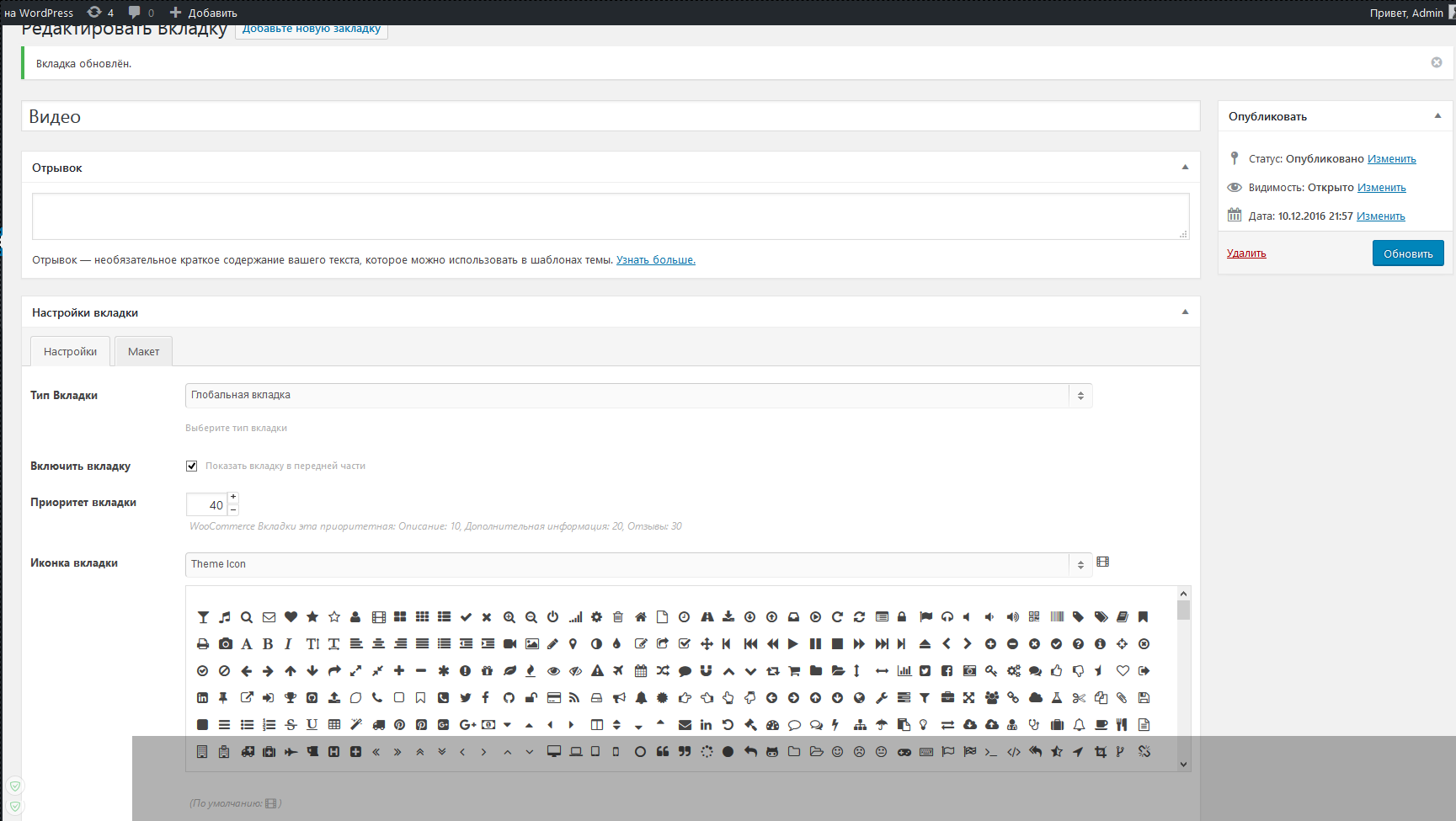The width and height of the screenshot is (1456, 821).
Task: Collapse the 'Отрывок' panel
Action: click(1185, 168)
